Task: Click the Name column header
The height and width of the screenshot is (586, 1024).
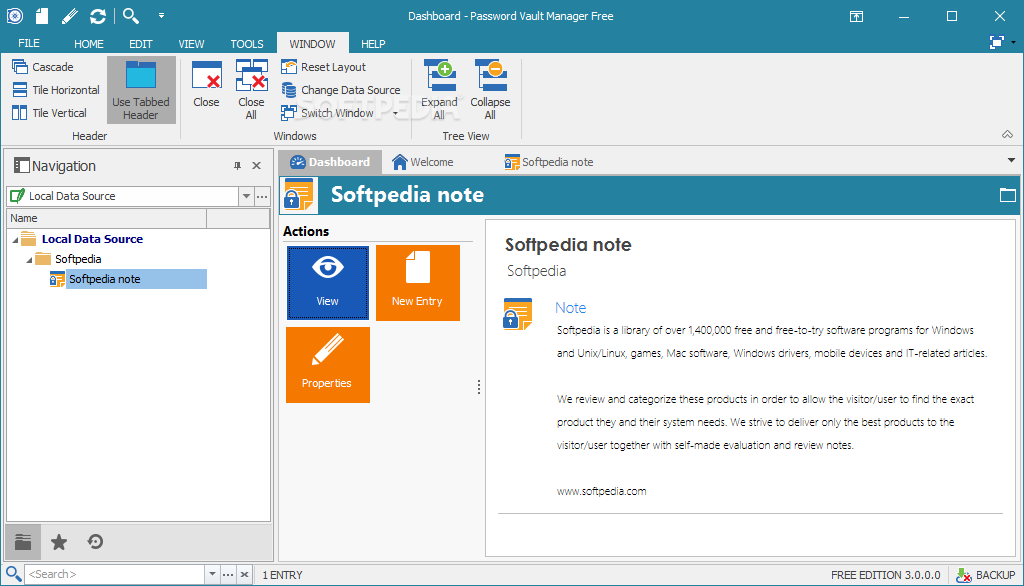Action: tap(106, 218)
